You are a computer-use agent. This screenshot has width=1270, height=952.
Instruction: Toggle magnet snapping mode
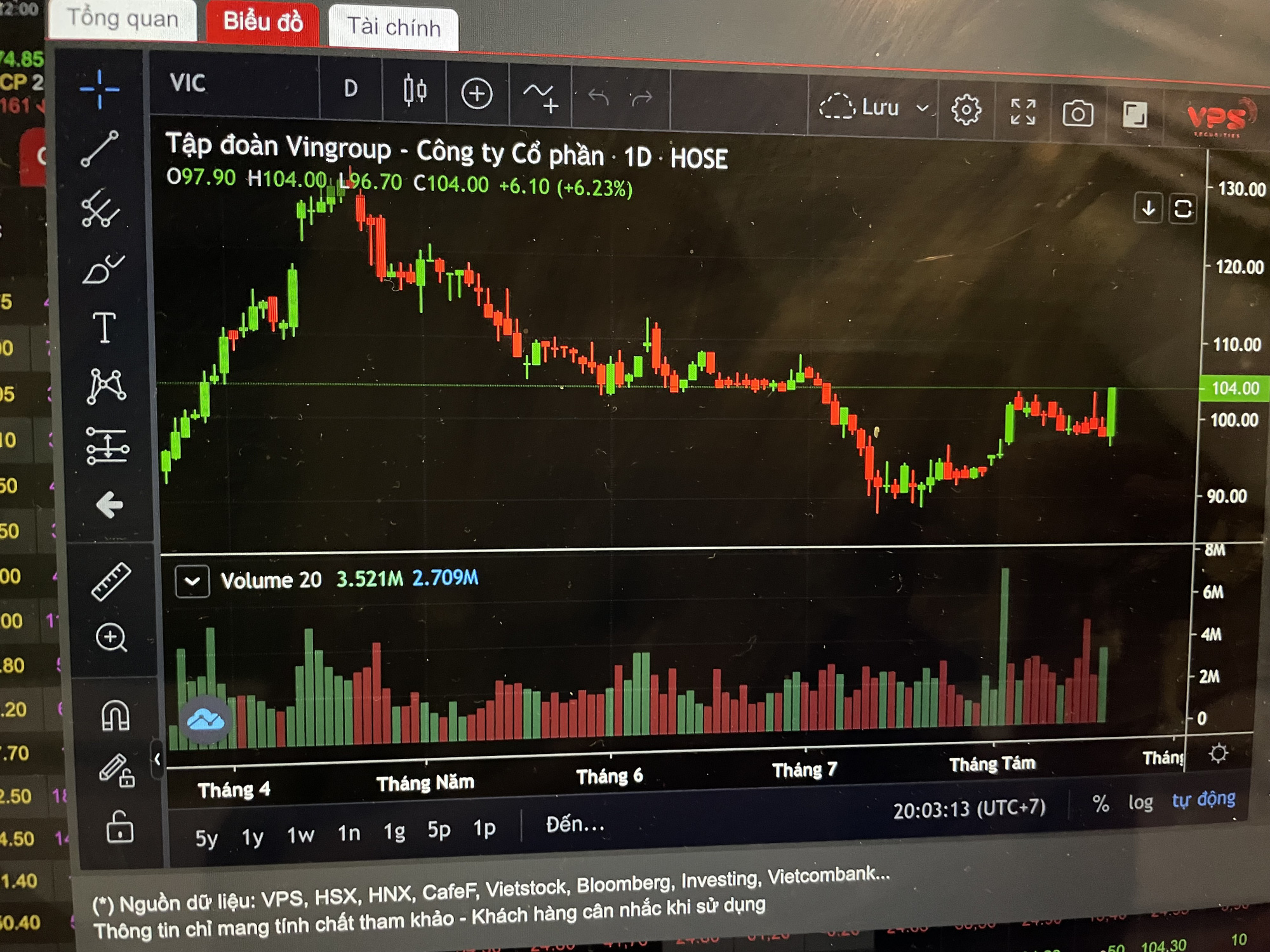click(115, 715)
